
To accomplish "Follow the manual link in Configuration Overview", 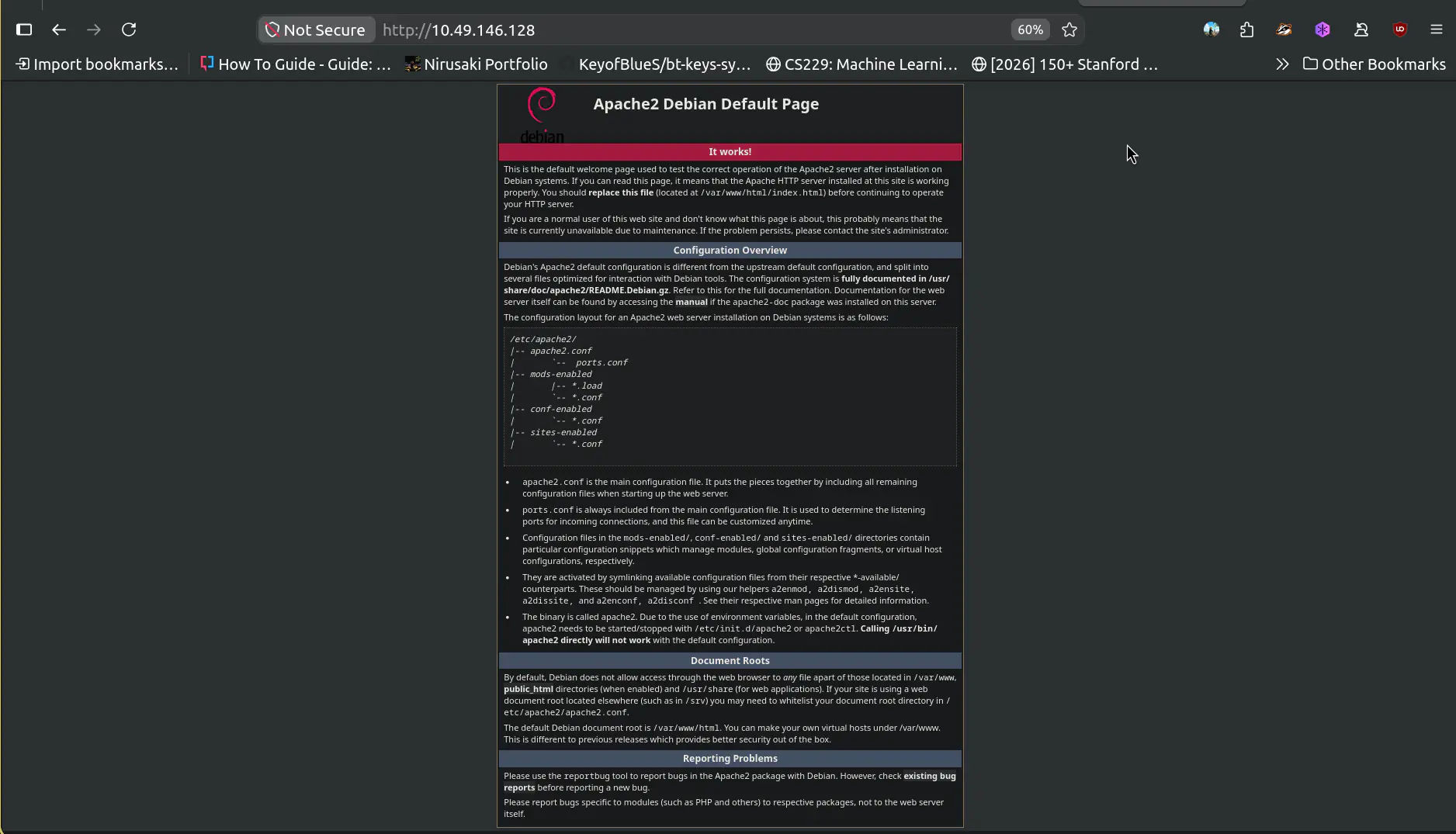I will click(x=692, y=302).
